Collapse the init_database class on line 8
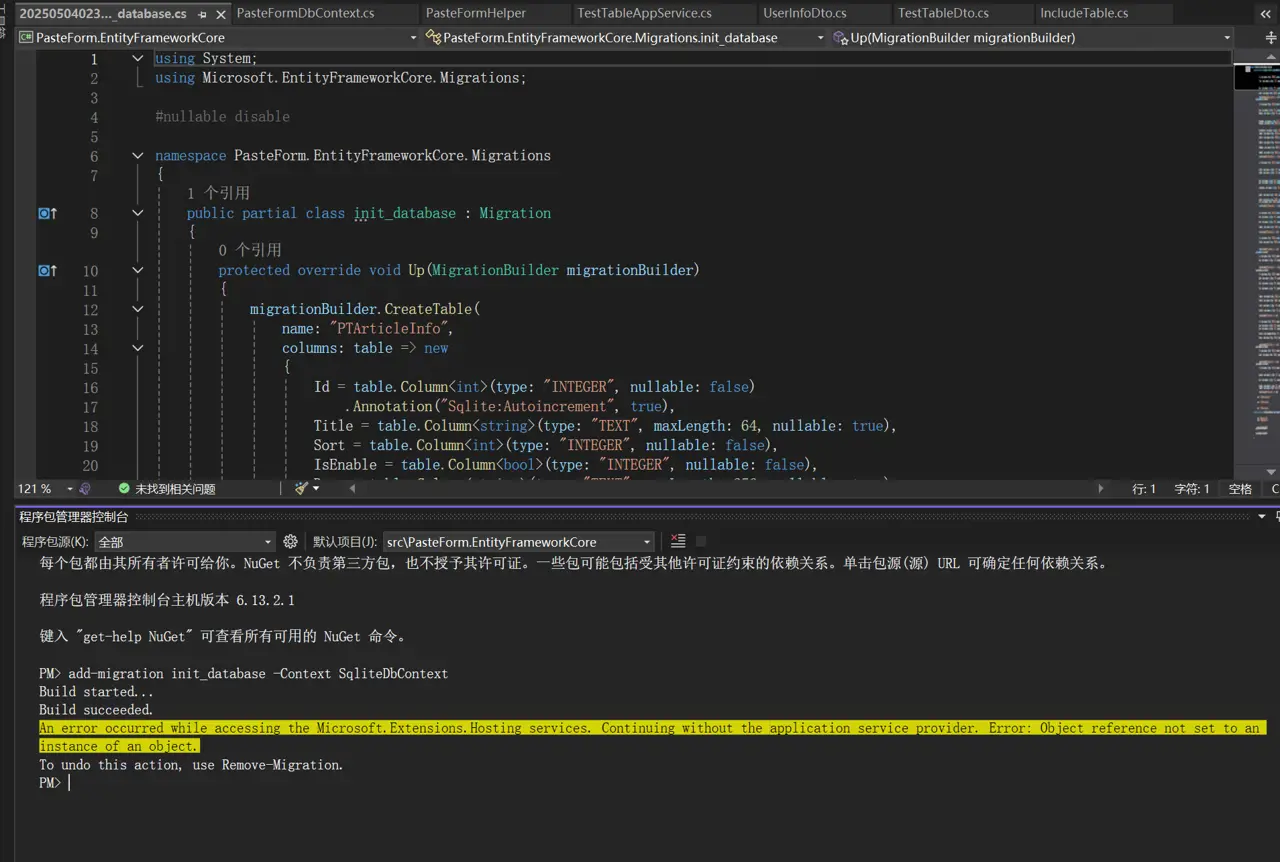1280x862 pixels. (x=138, y=213)
